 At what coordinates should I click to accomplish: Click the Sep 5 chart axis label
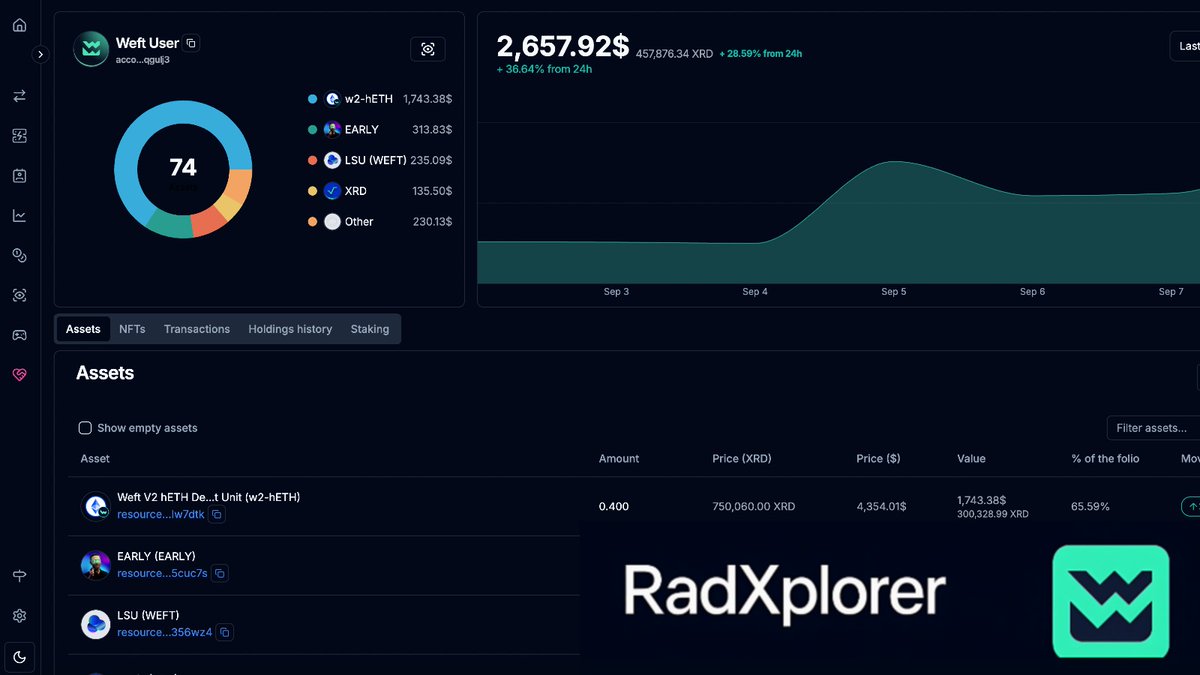pos(894,292)
